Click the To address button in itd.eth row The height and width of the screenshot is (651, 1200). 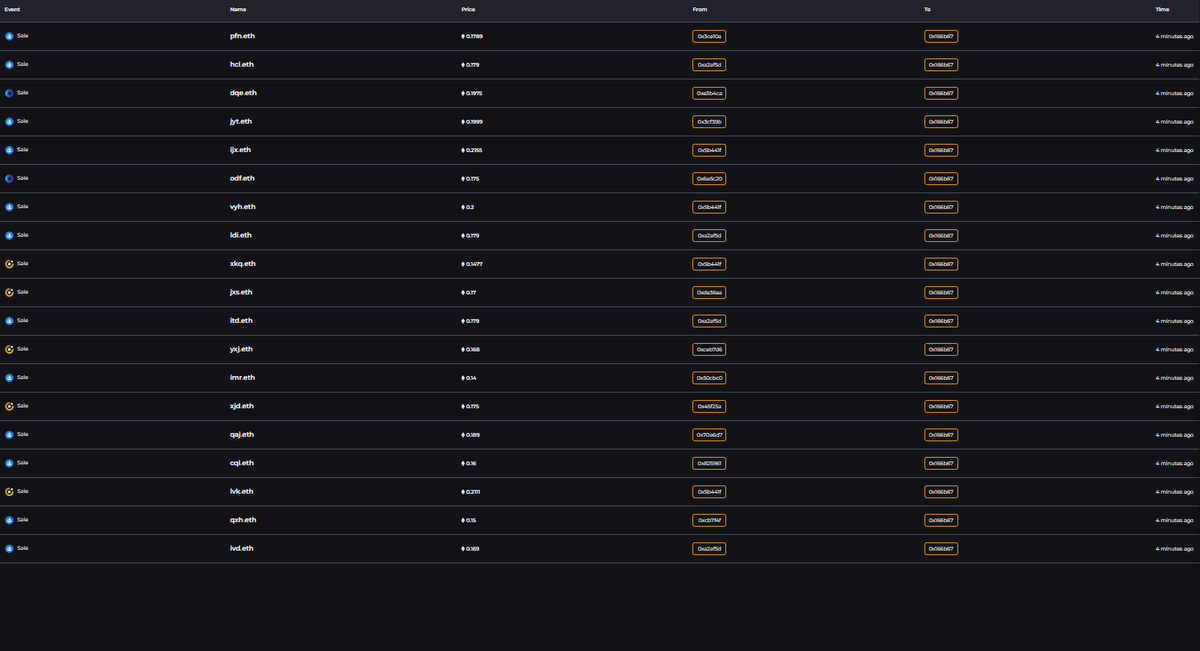point(941,321)
